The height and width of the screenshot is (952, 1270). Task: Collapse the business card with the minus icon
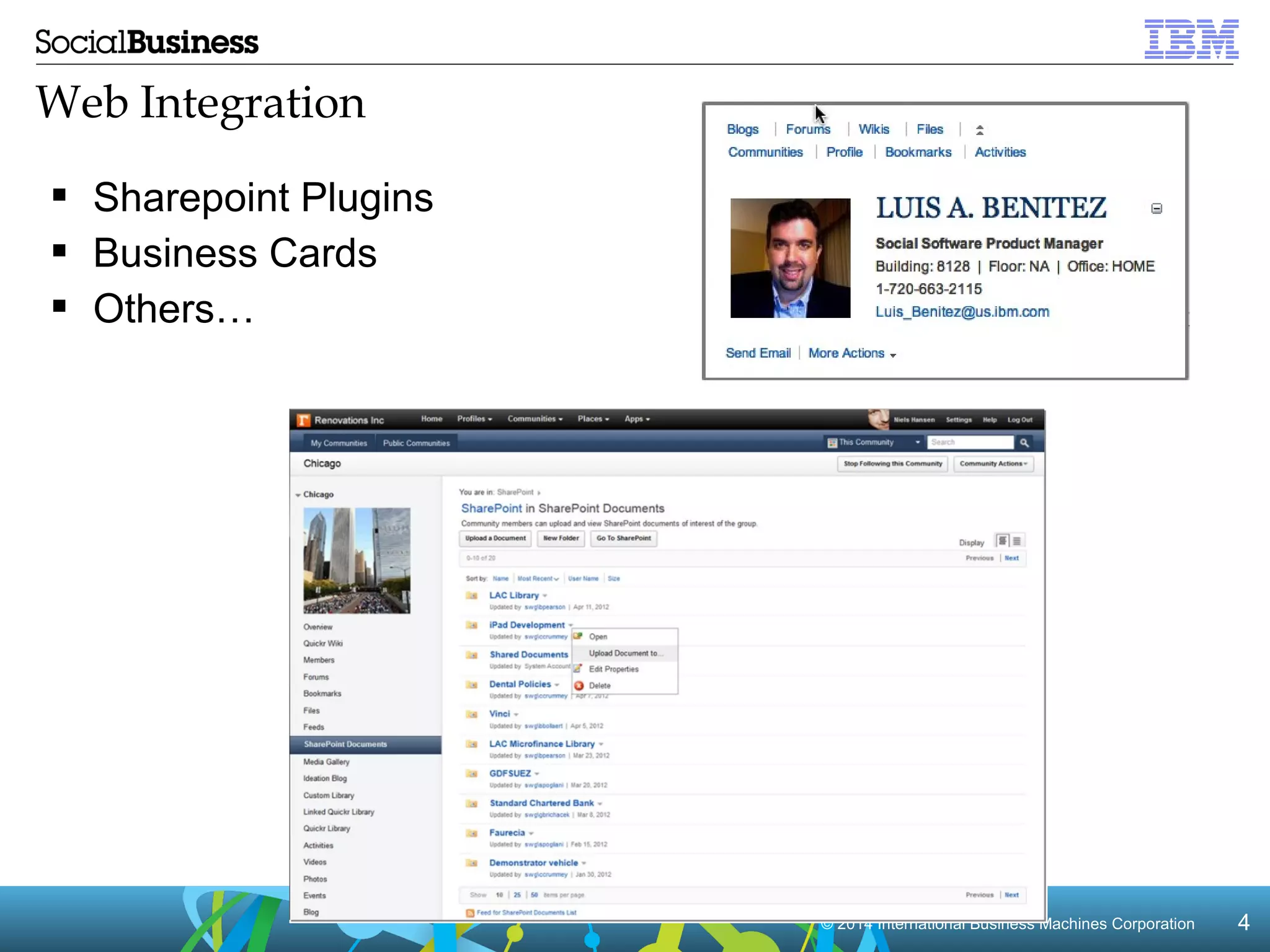point(1157,209)
